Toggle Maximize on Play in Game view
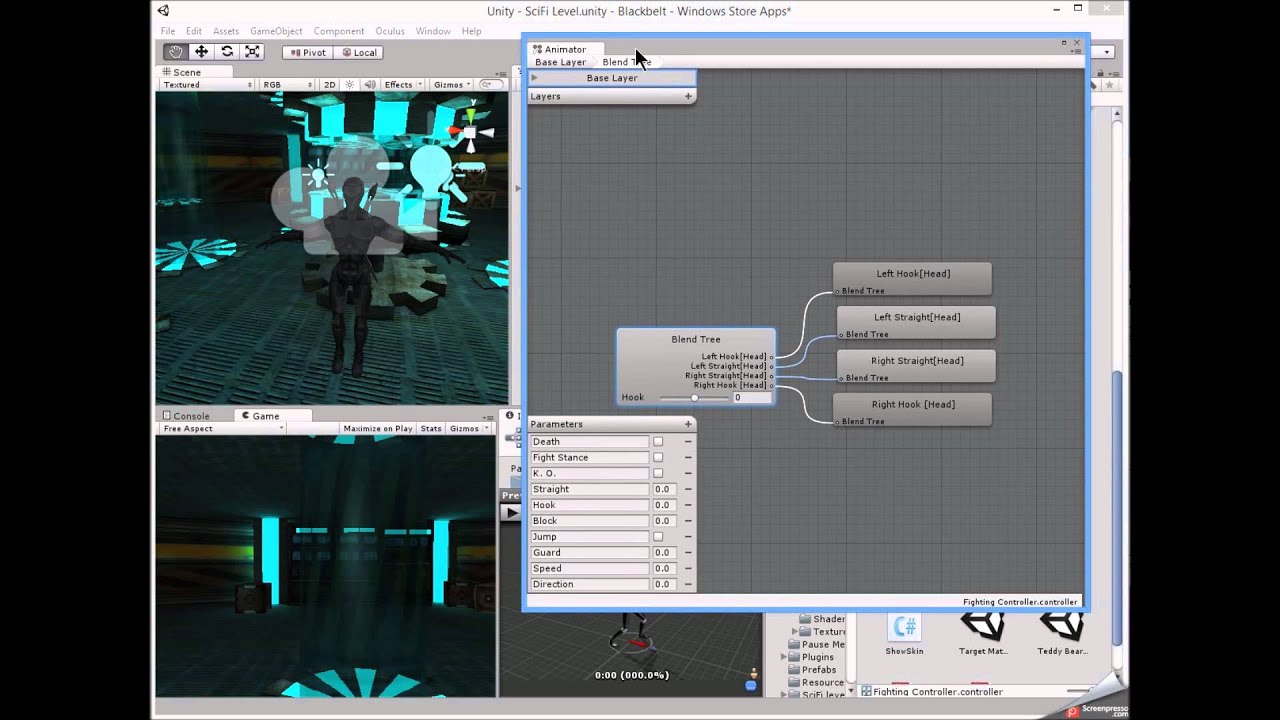 click(x=377, y=428)
